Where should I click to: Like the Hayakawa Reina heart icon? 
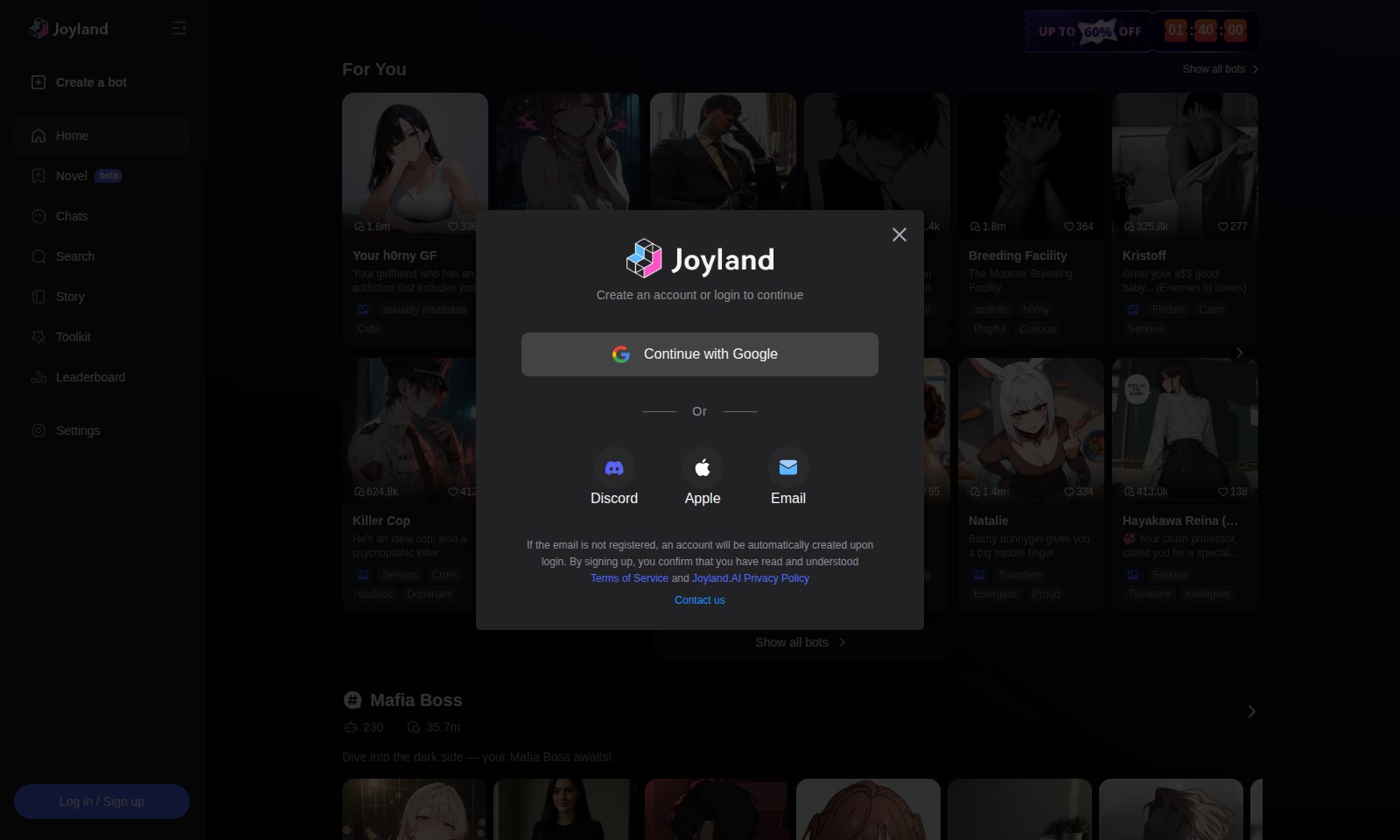click(x=1223, y=492)
